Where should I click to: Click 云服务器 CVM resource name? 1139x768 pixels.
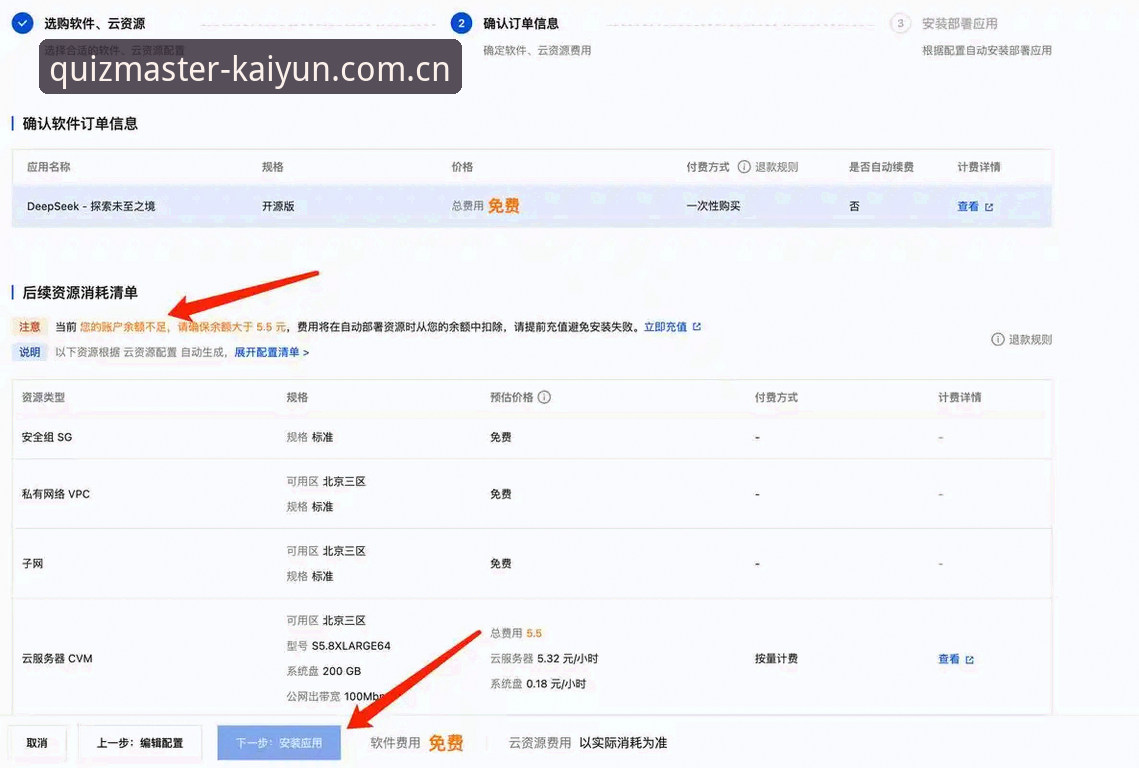pos(57,658)
